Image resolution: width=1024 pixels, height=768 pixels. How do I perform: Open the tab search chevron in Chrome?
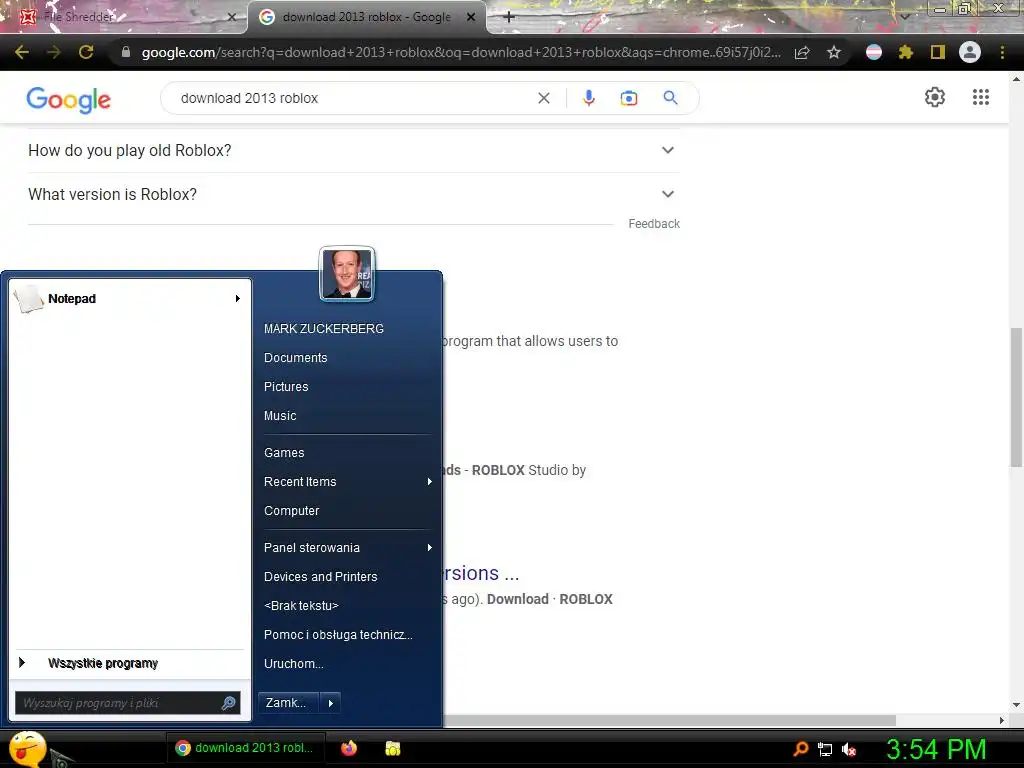pos(904,17)
